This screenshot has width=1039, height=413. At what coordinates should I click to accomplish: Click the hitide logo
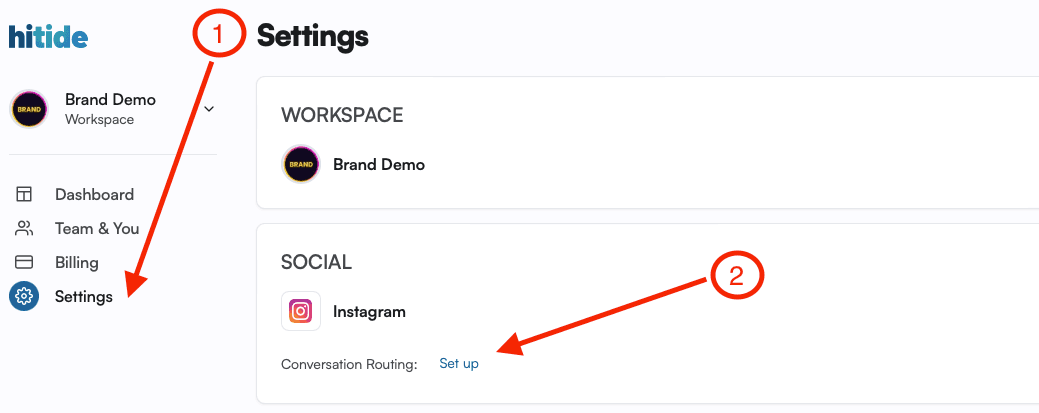click(48, 36)
